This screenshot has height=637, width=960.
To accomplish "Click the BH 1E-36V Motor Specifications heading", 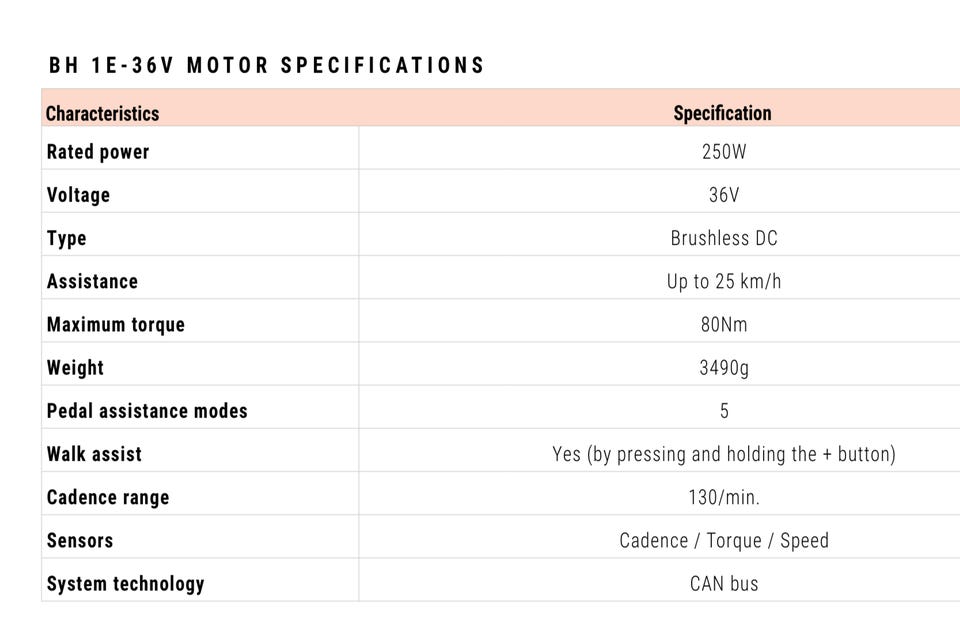I will click(266, 66).
